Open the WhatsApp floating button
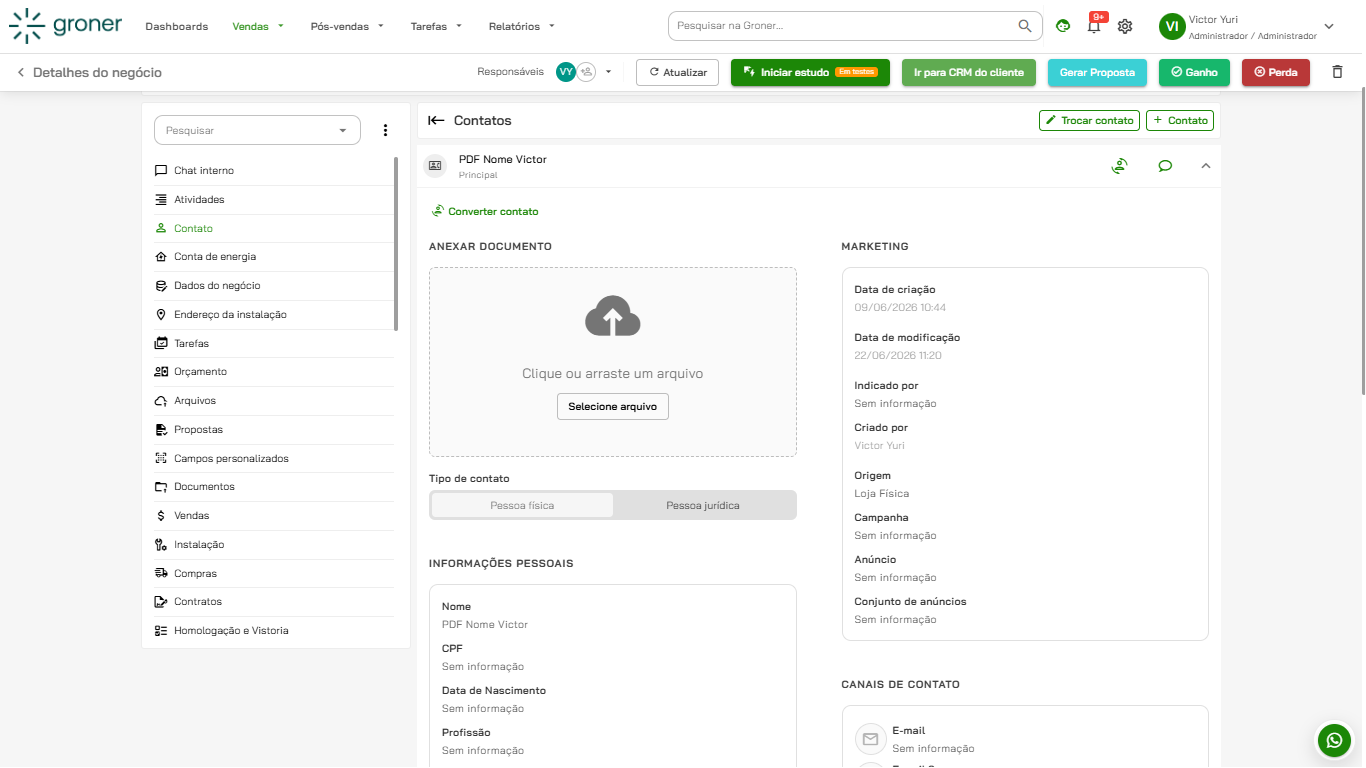 [1335, 740]
